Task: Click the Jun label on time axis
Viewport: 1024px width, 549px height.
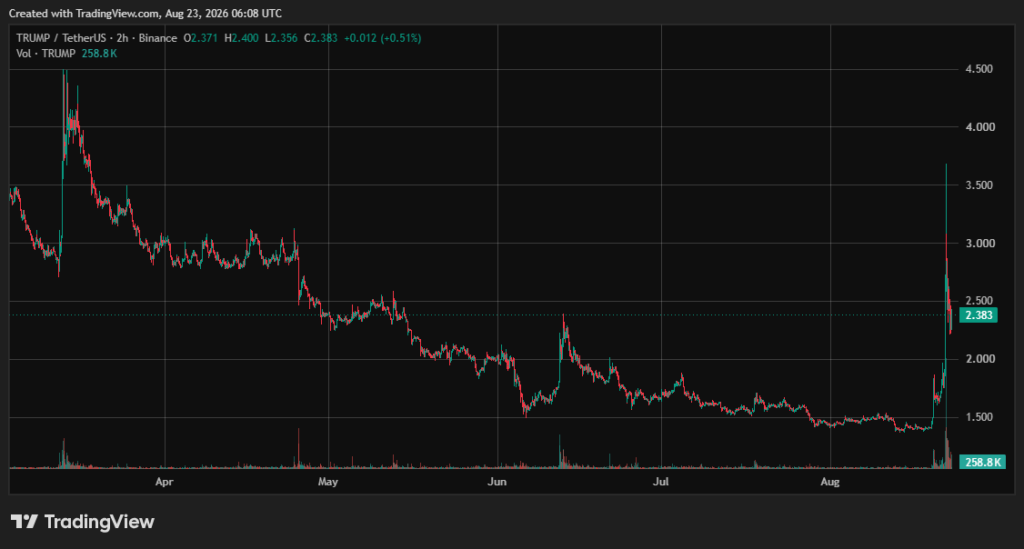Action: (x=497, y=482)
